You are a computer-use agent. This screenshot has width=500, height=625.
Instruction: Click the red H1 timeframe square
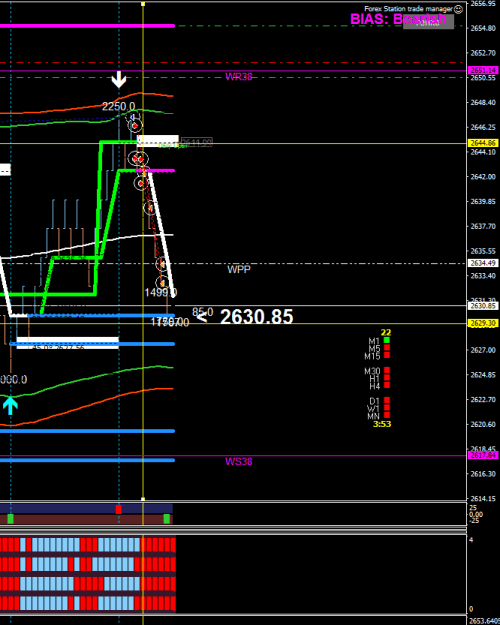[x=386, y=377]
